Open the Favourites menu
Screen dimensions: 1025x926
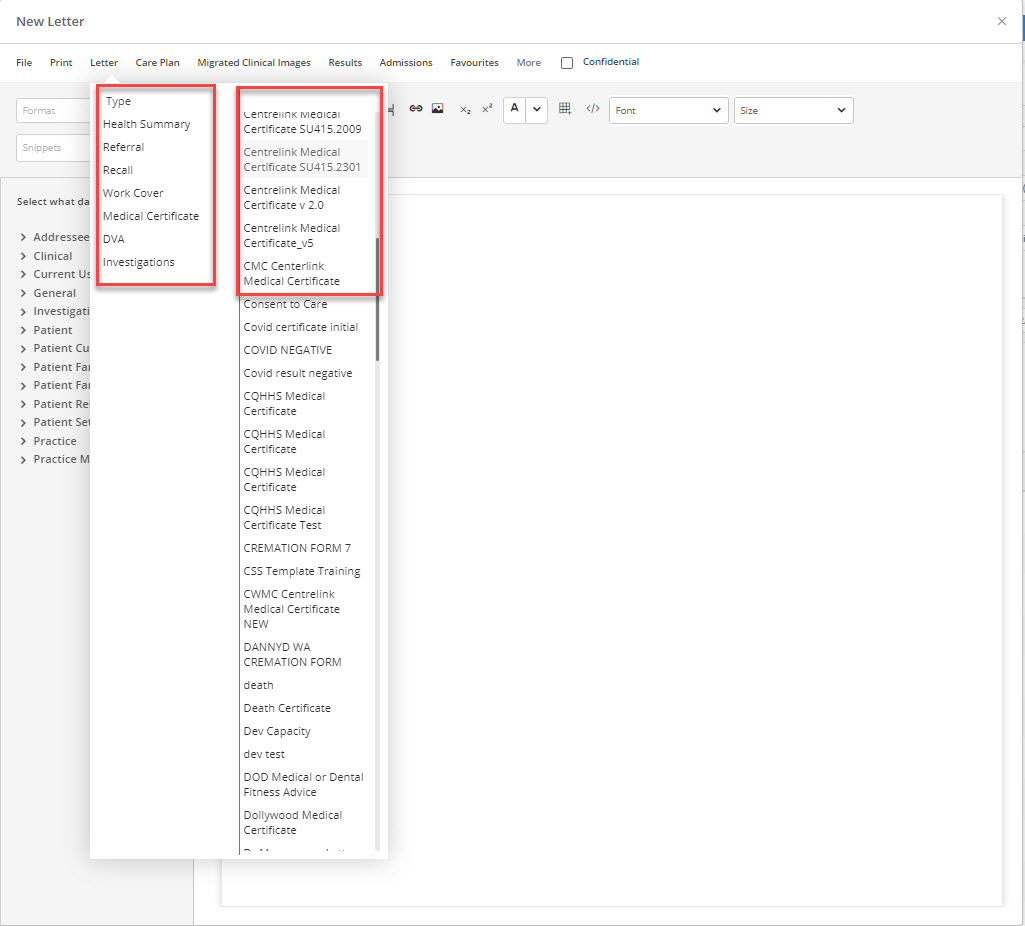click(x=475, y=63)
